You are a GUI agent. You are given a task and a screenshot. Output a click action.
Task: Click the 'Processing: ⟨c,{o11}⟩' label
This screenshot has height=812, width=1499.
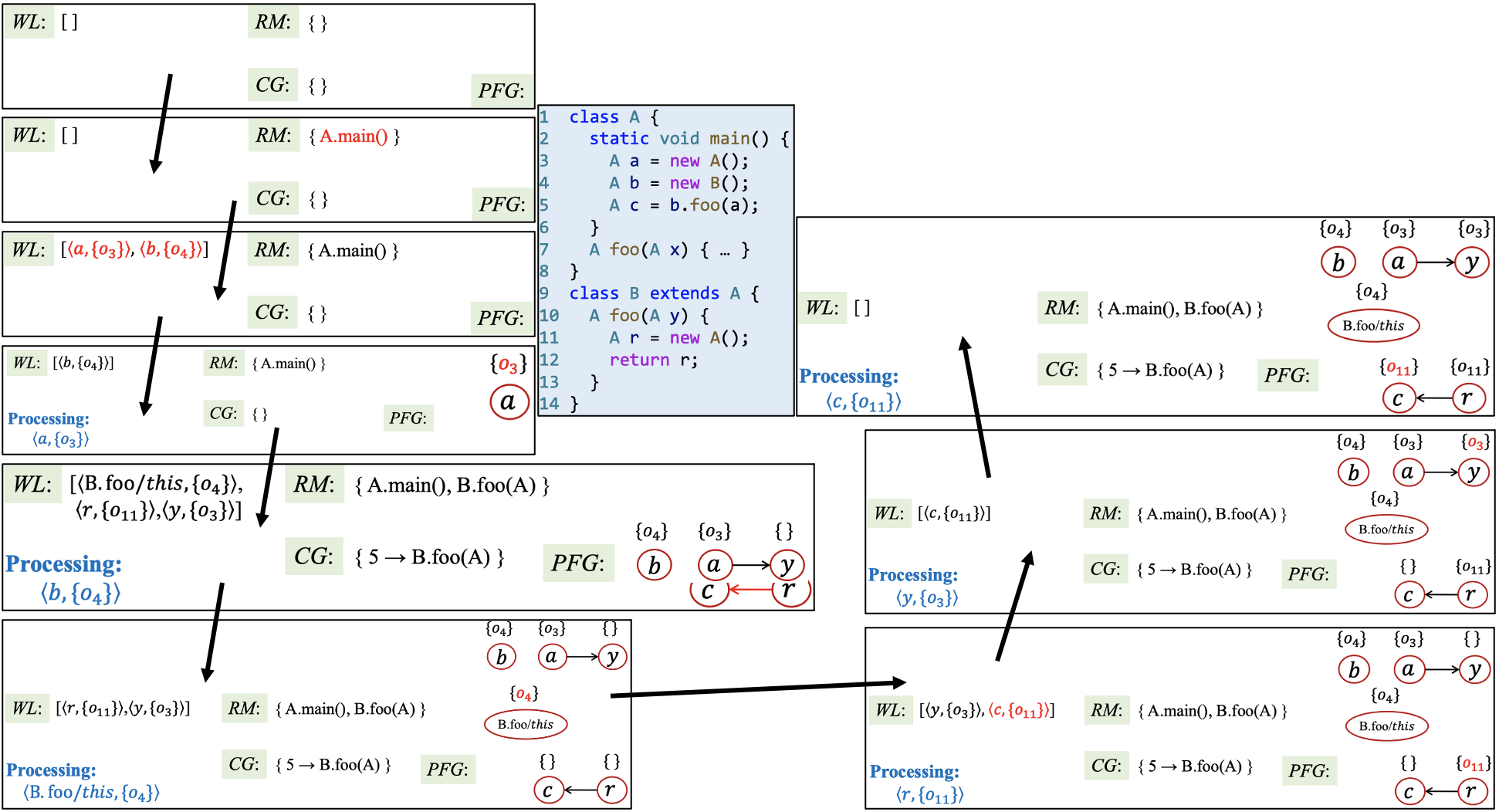[x=850, y=389]
